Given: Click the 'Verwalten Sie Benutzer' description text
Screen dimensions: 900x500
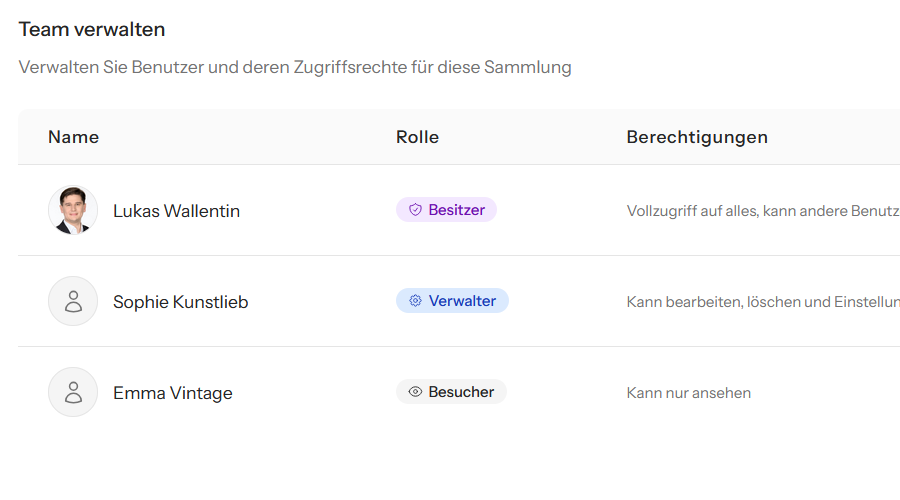Looking at the screenshot, I should click(295, 68).
